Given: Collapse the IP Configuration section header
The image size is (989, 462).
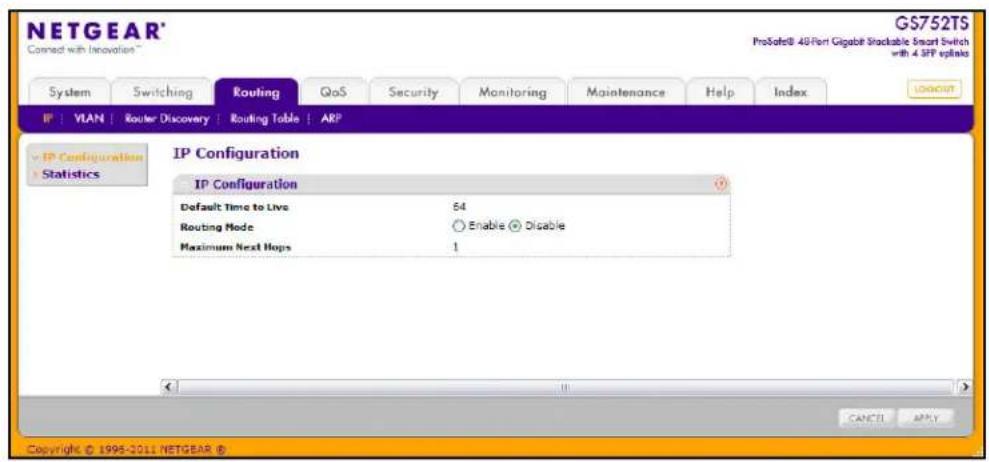Looking at the screenshot, I should [x=185, y=184].
